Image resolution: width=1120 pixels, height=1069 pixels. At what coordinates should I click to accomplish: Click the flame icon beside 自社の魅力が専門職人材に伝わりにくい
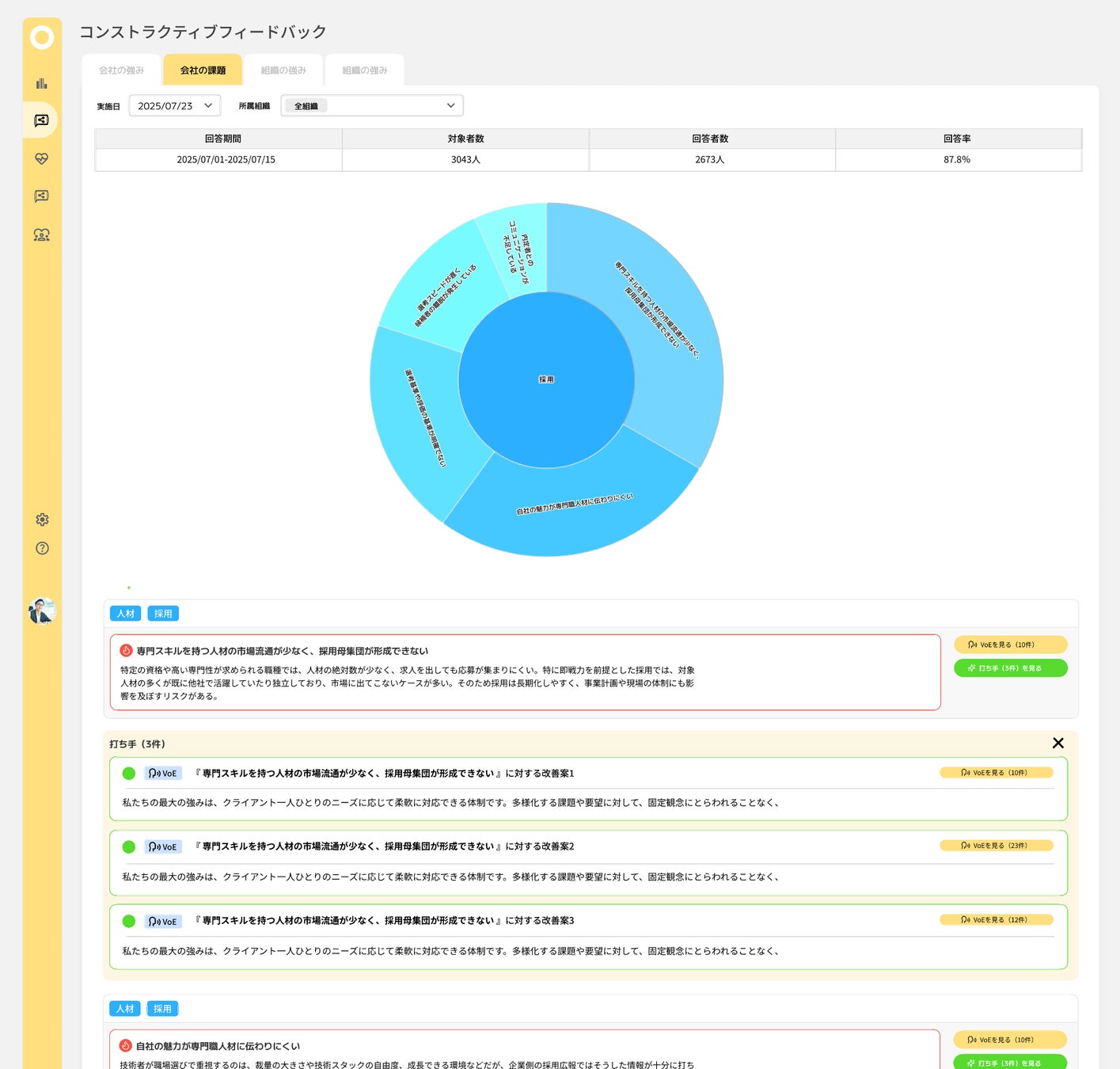point(125,1045)
